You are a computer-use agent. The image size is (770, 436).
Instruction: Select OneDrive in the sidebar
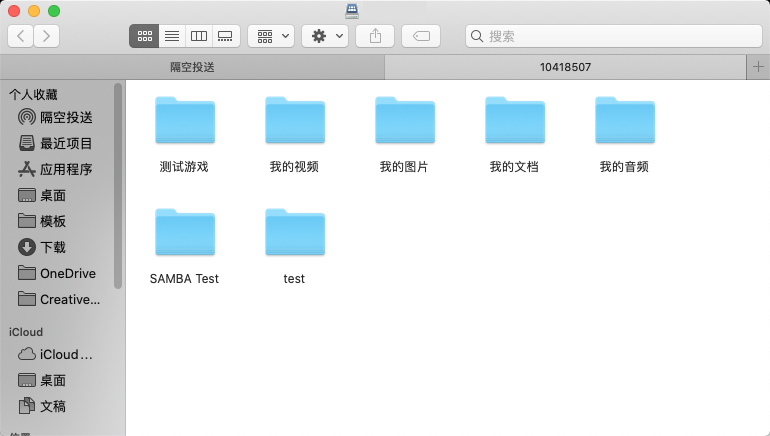click(x=67, y=273)
